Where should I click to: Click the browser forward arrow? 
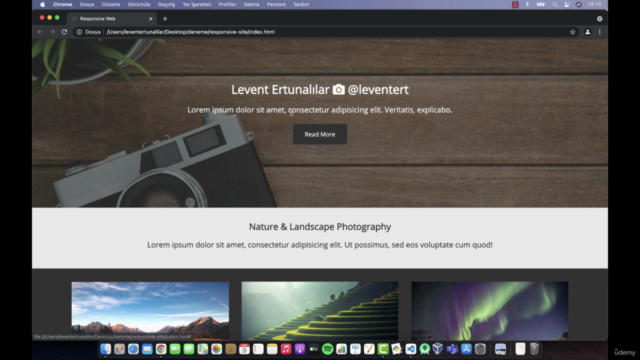point(52,32)
